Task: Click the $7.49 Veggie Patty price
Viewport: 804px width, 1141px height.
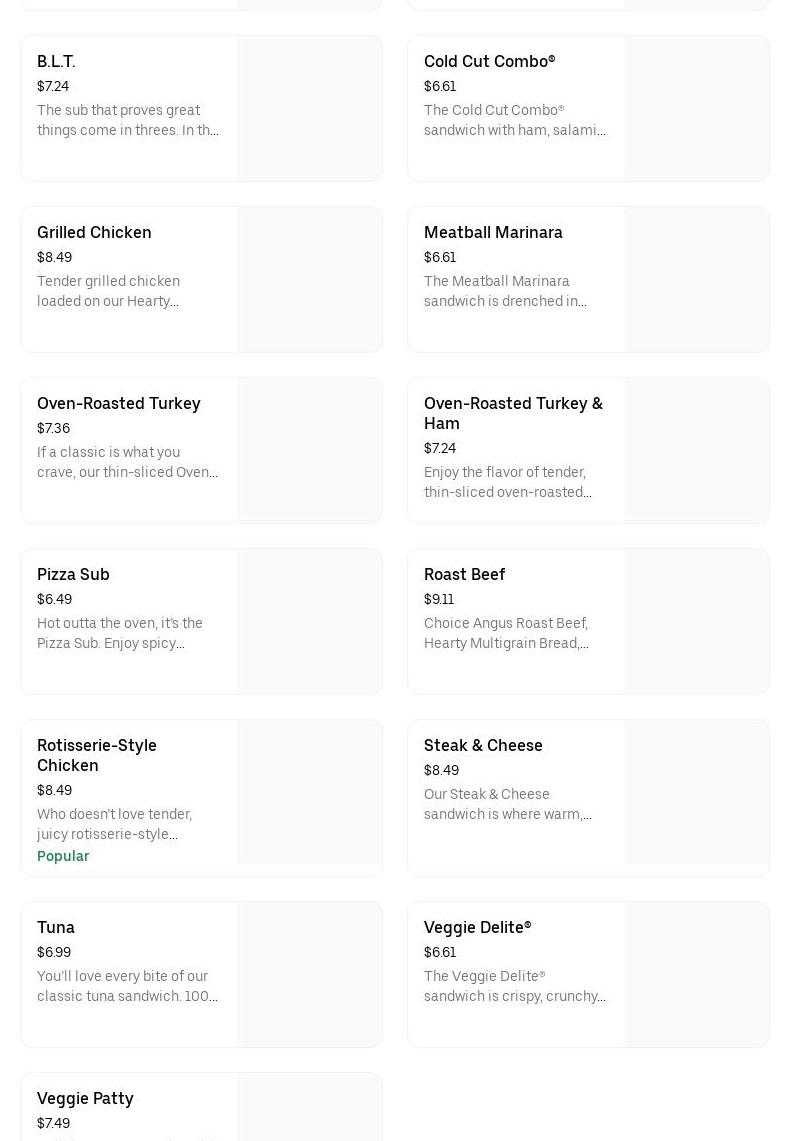Action: tap(54, 1123)
